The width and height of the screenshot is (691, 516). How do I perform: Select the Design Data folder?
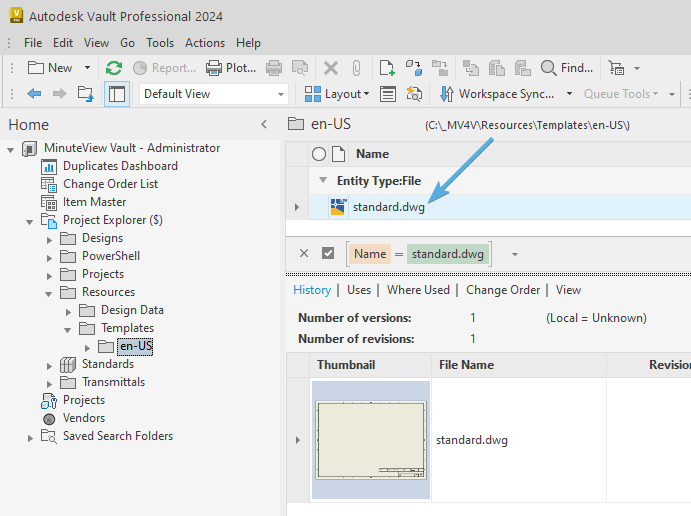132,310
